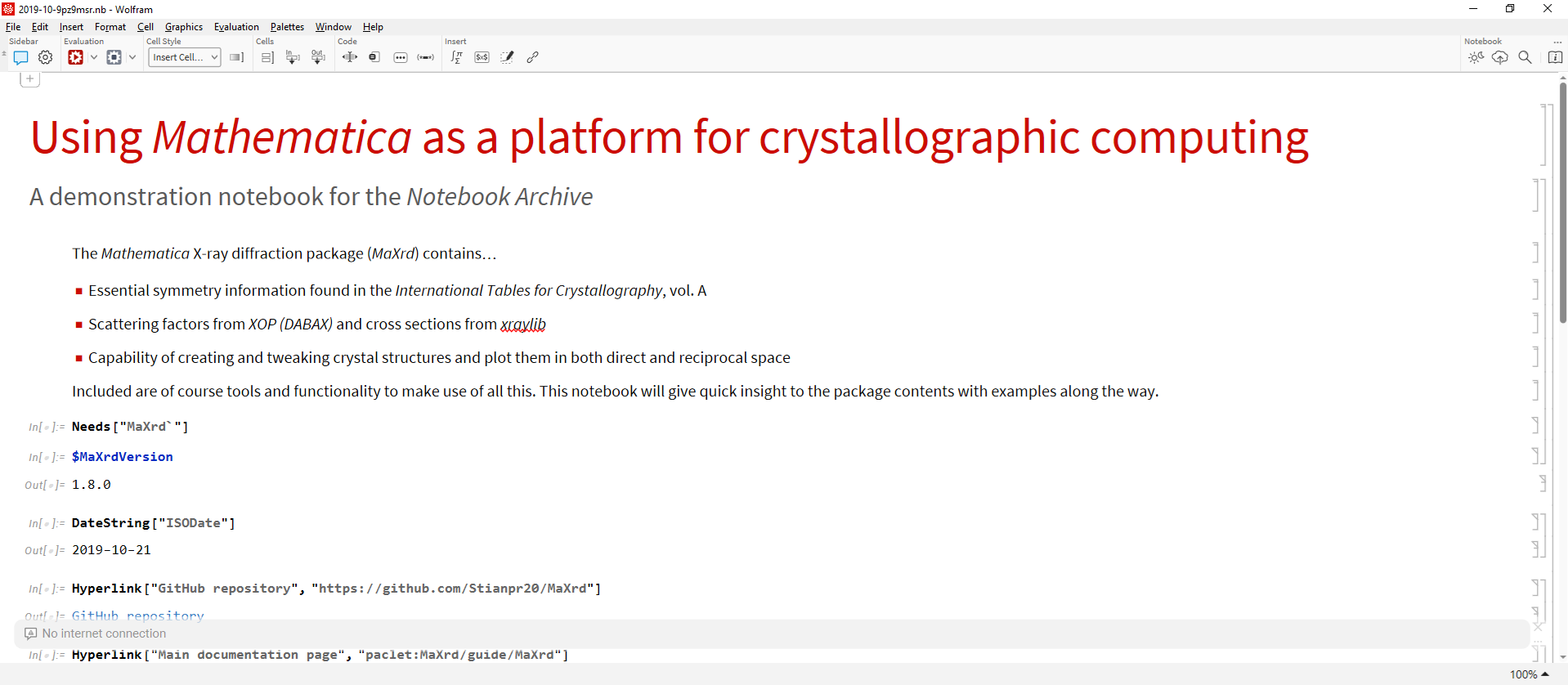This screenshot has height=685, width=1568.
Task: Open the Evaluation menu
Action: click(x=236, y=27)
